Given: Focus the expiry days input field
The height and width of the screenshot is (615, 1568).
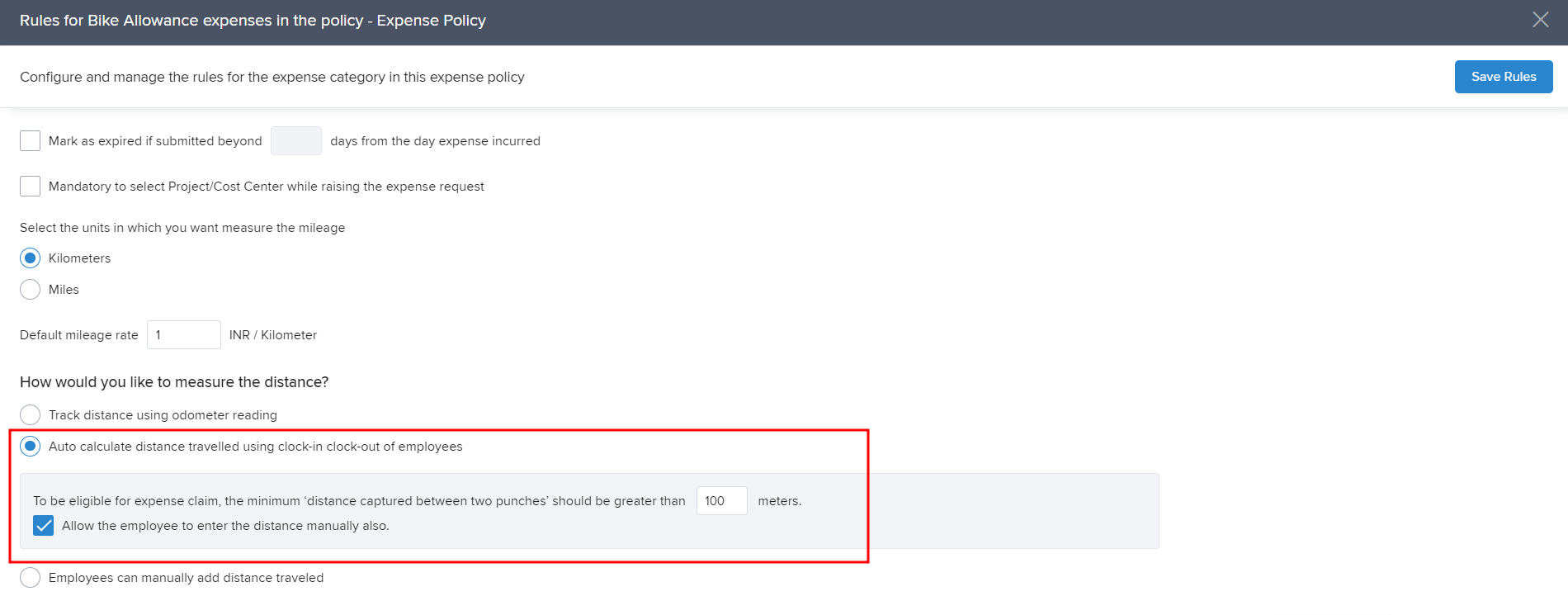Looking at the screenshot, I should tap(295, 141).
